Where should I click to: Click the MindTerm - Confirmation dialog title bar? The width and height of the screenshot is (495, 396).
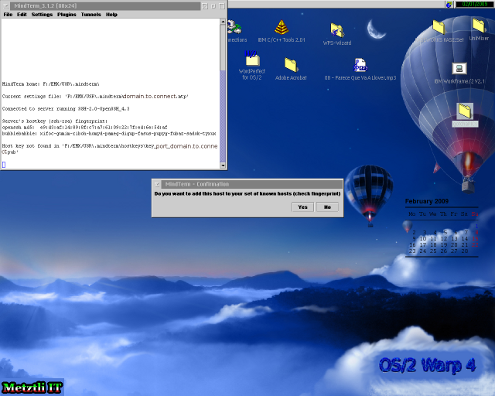[x=252, y=184]
